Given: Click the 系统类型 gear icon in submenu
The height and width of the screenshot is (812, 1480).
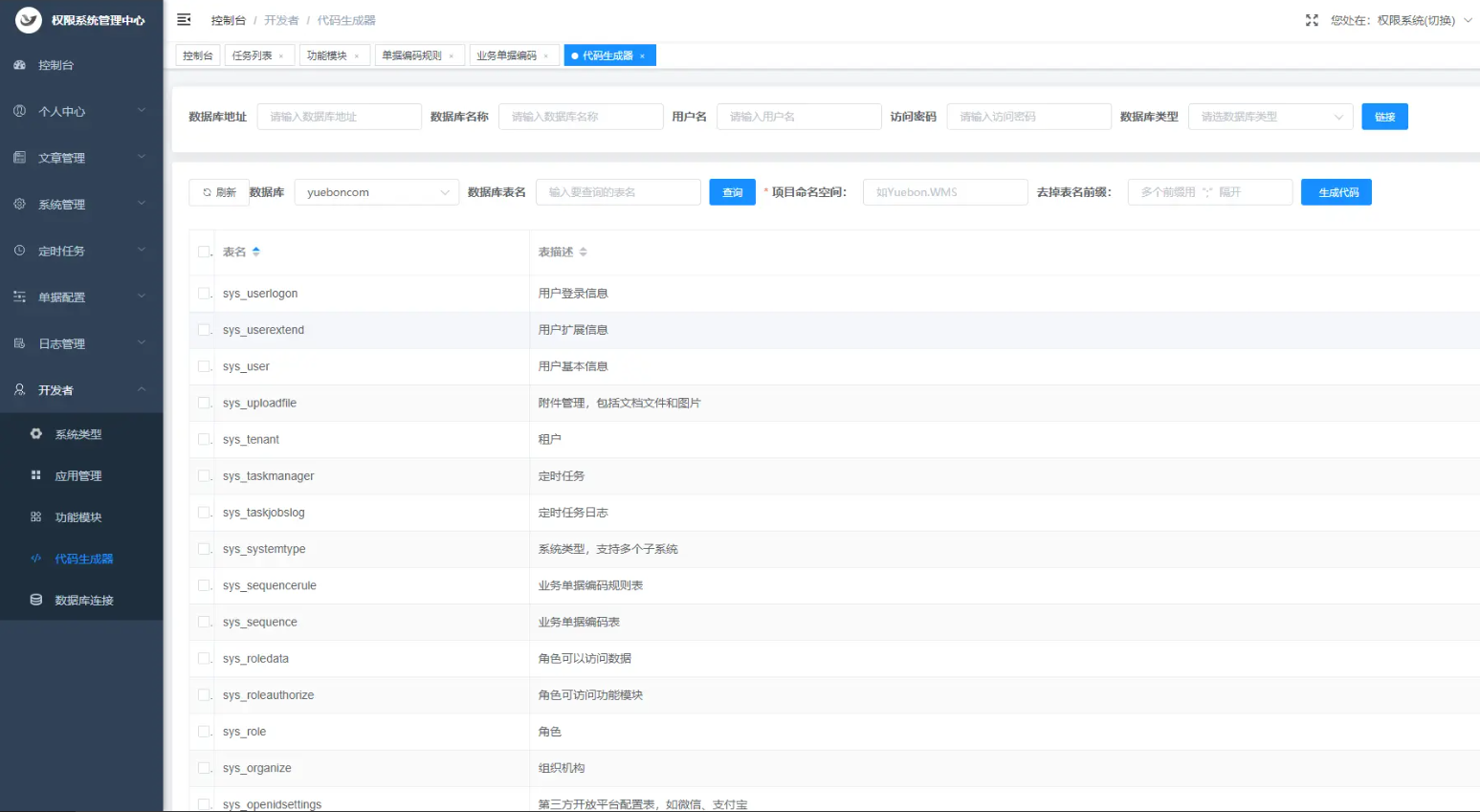Looking at the screenshot, I should pos(36,433).
